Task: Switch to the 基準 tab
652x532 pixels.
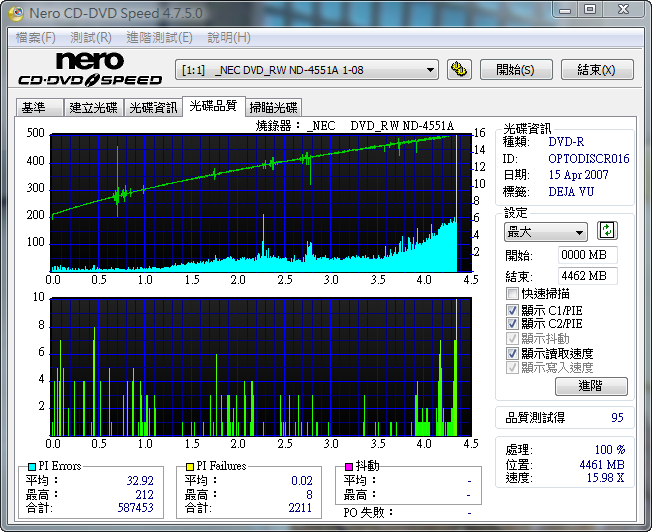Action: [x=40, y=108]
